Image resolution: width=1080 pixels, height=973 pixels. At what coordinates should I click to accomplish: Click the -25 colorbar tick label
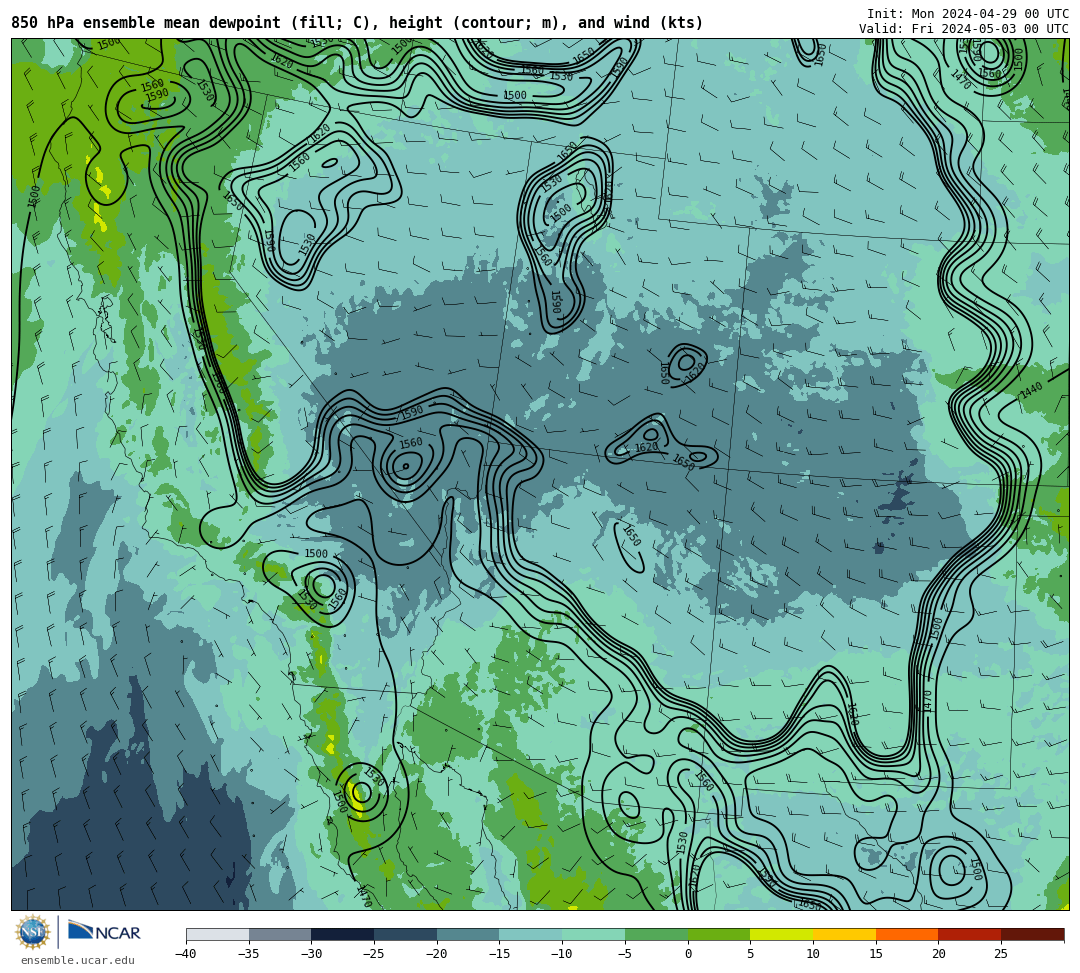click(374, 954)
